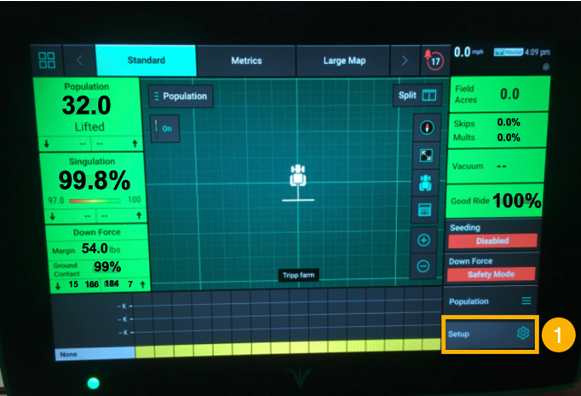Open the home grid menu icon
The height and width of the screenshot is (396, 581).
[x=47, y=60]
